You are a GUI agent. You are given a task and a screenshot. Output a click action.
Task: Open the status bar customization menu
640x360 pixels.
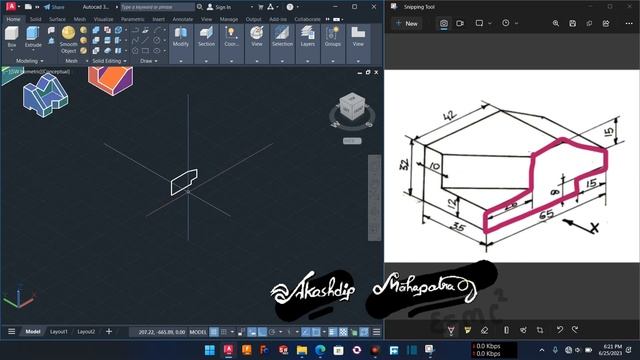(376, 332)
